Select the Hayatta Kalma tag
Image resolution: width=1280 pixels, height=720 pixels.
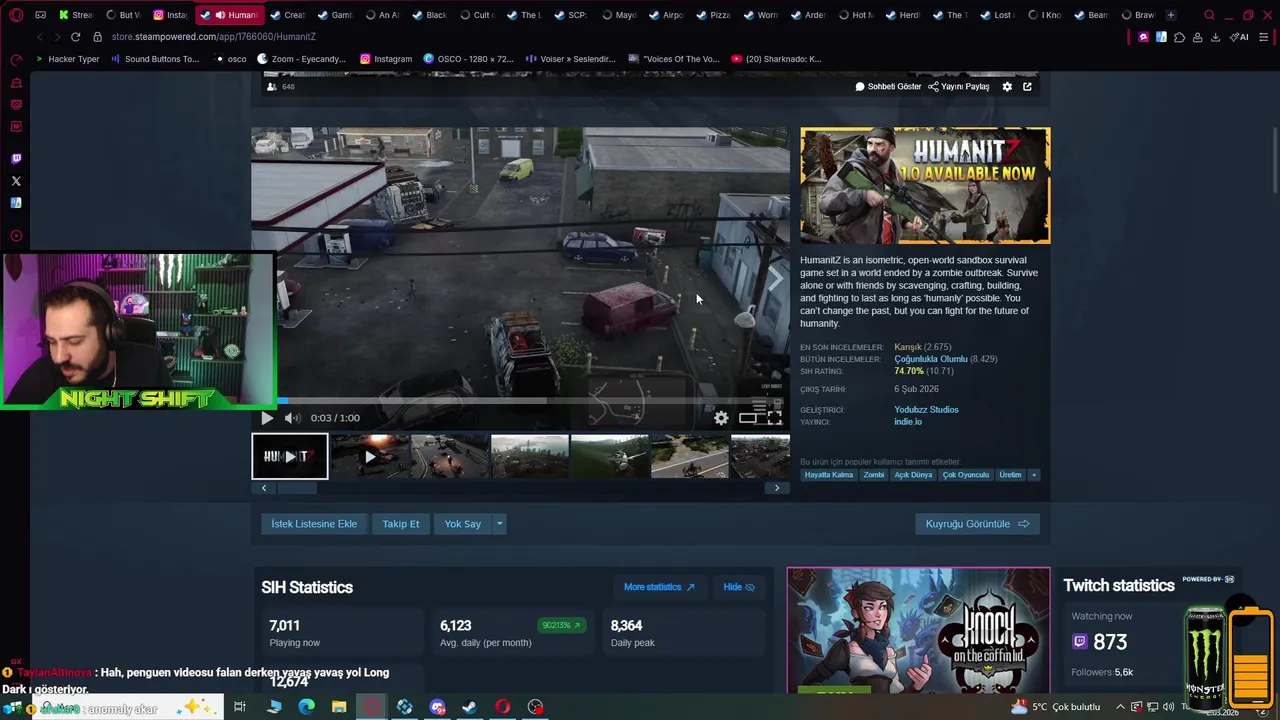click(829, 475)
